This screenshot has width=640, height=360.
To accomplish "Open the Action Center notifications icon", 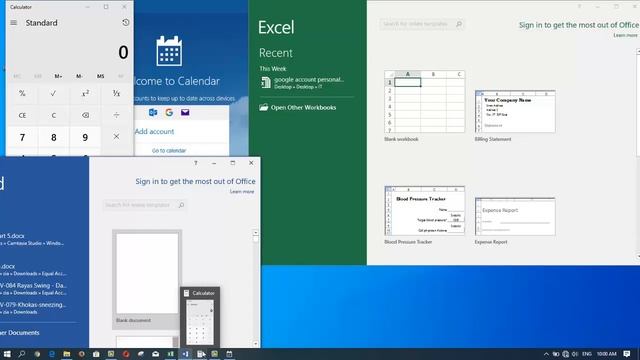I will (627, 354).
